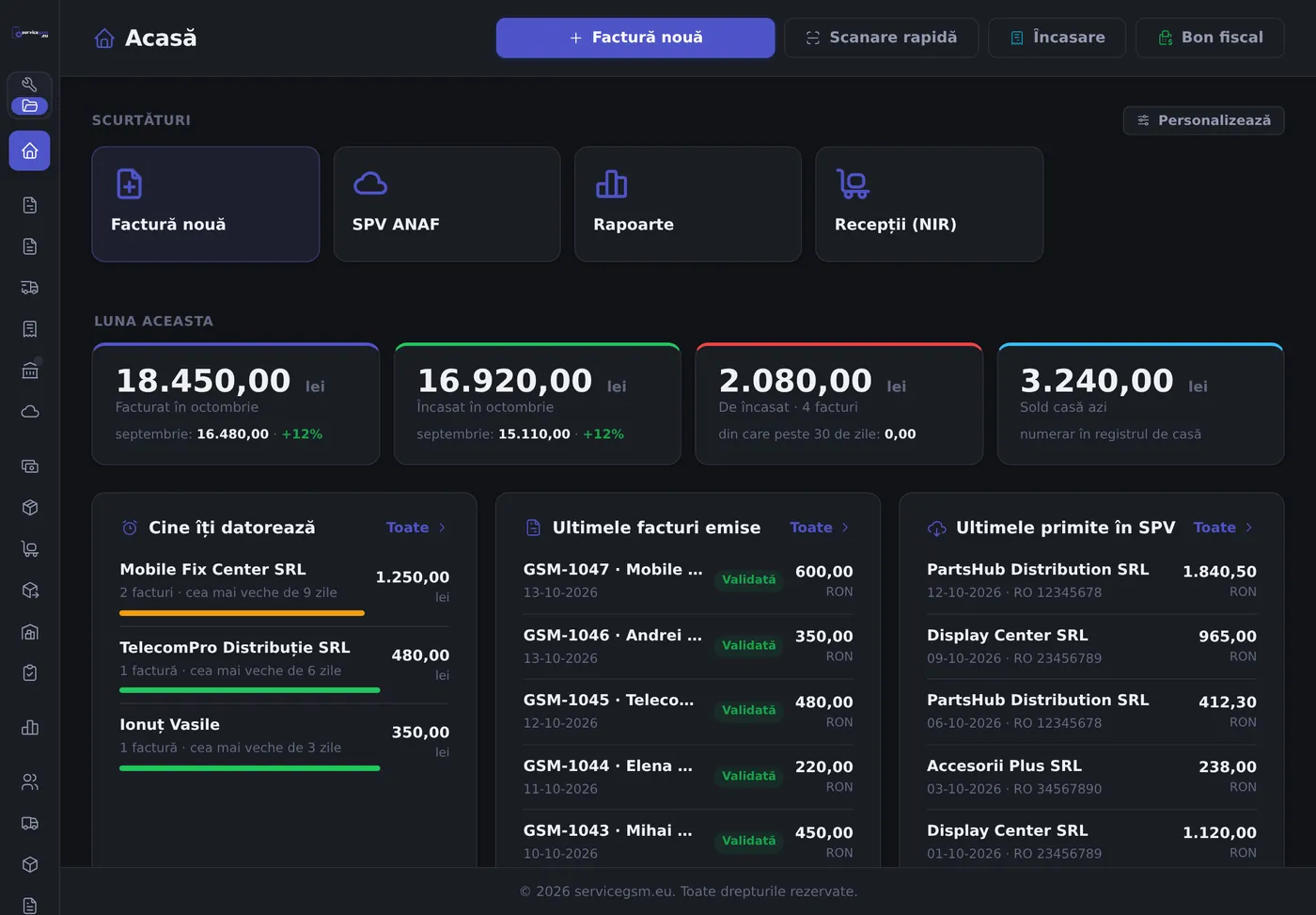Screen dimensions: 1316x915
Task: Click the Factură nouă button in the header
Action: [x=635, y=38]
